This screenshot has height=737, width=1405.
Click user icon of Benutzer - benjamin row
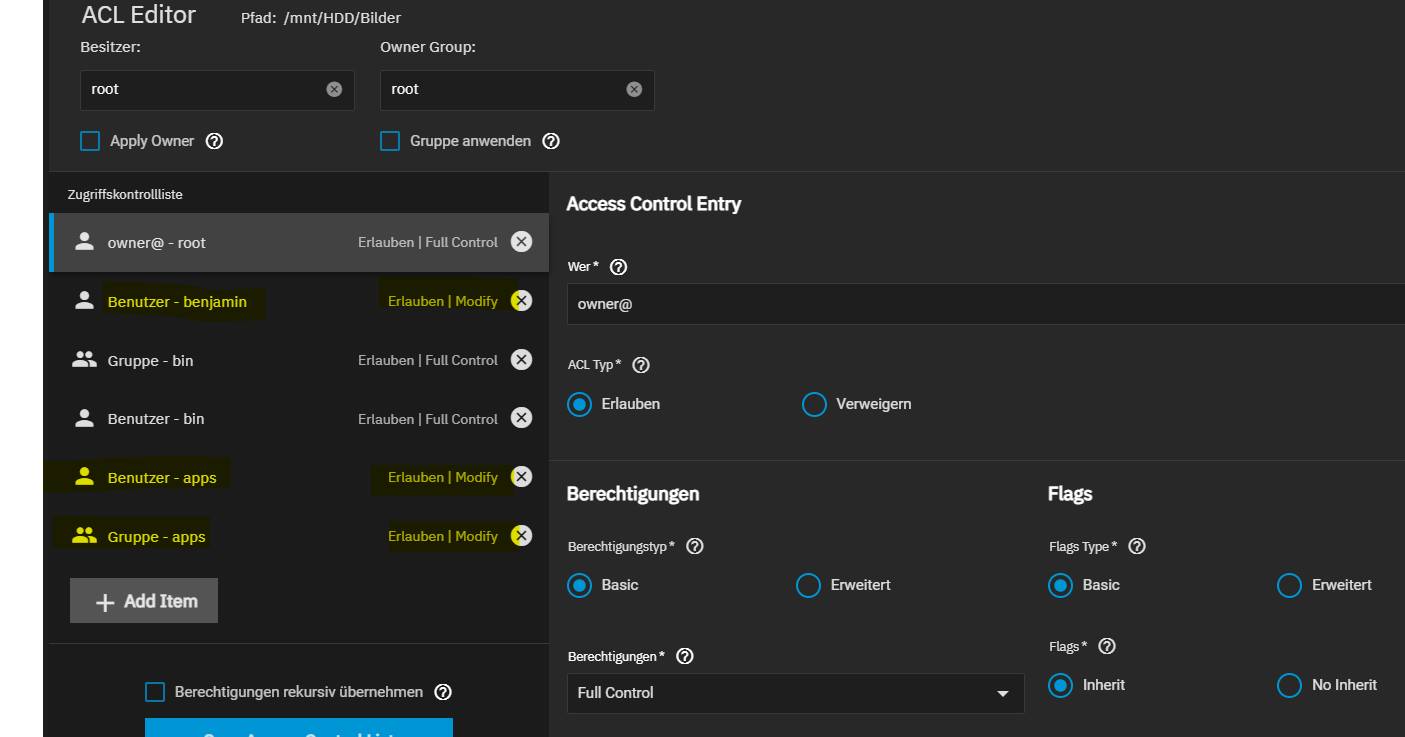point(84,301)
